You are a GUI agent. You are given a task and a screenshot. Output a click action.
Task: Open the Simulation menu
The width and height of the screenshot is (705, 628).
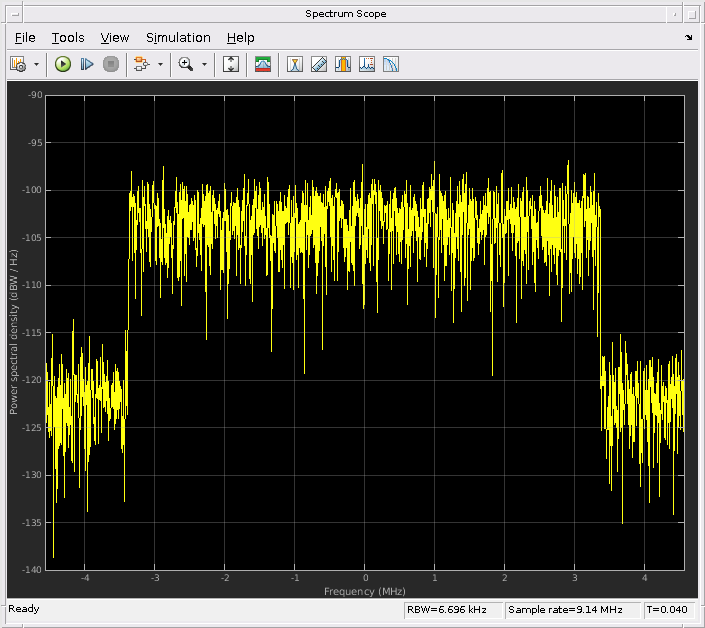click(178, 37)
